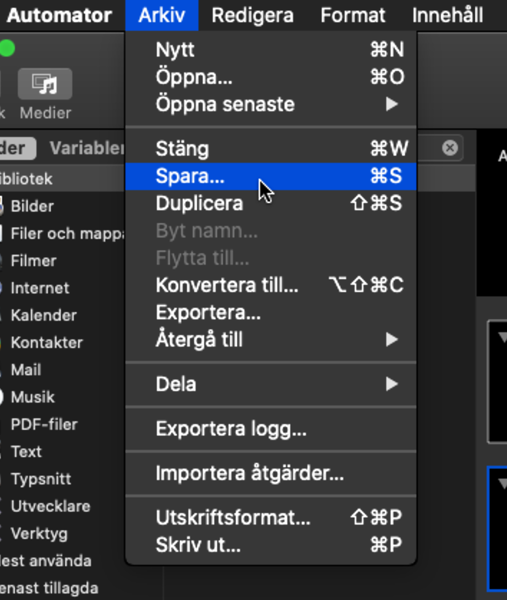Clear the search field with the x icon
Viewport: 507px width, 600px height.
tap(450, 148)
